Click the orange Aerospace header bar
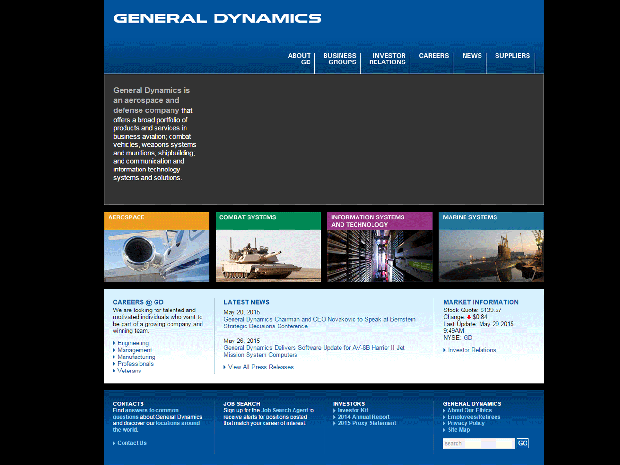620x465 pixels. click(156, 218)
